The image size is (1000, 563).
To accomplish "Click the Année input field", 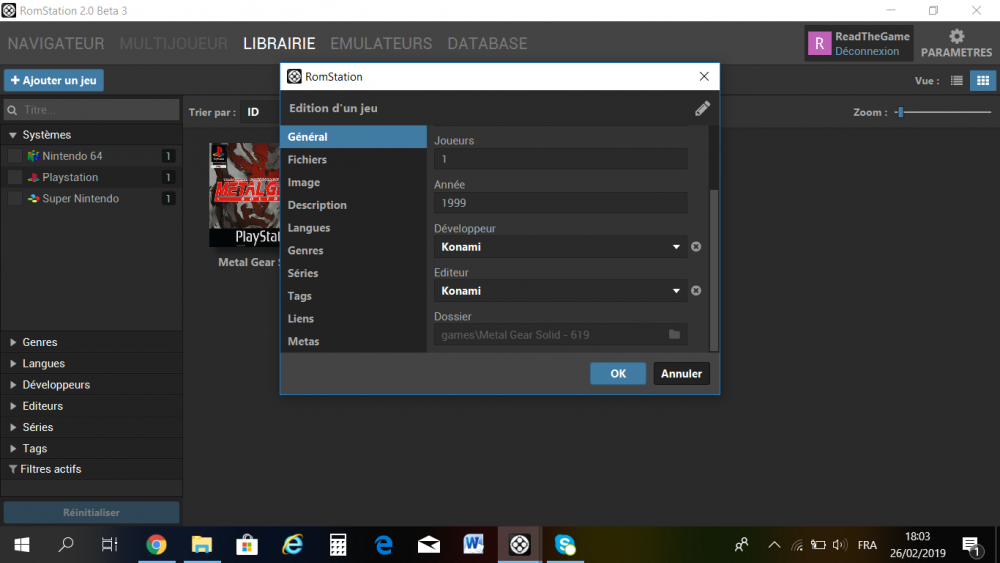I will 560,203.
